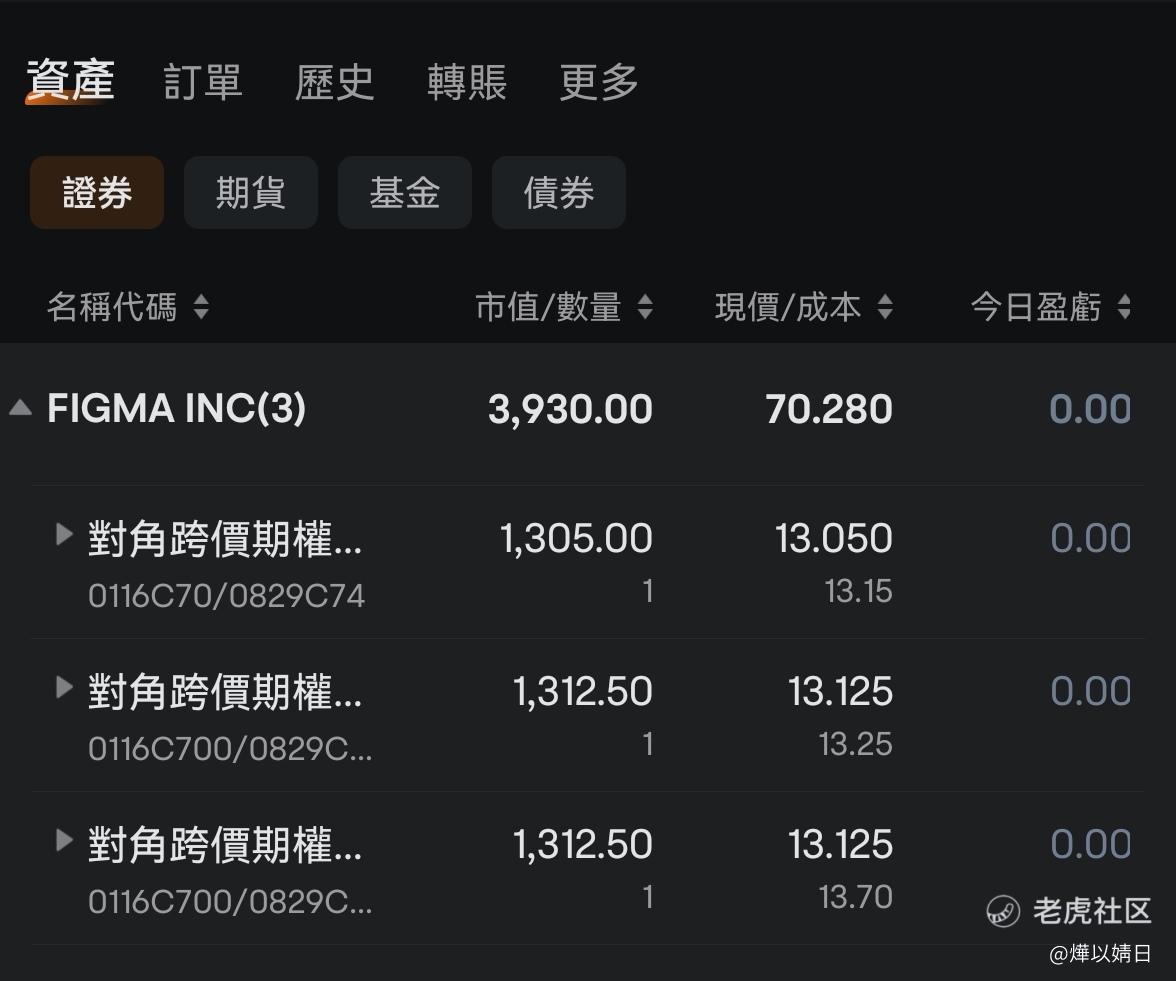Sort by 市值/數量 column arrows
The height and width of the screenshot is (981, 1176).
tap(645, 307)
